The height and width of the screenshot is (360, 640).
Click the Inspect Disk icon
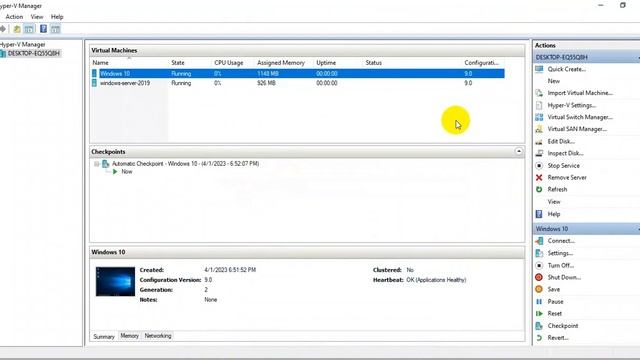539,153
